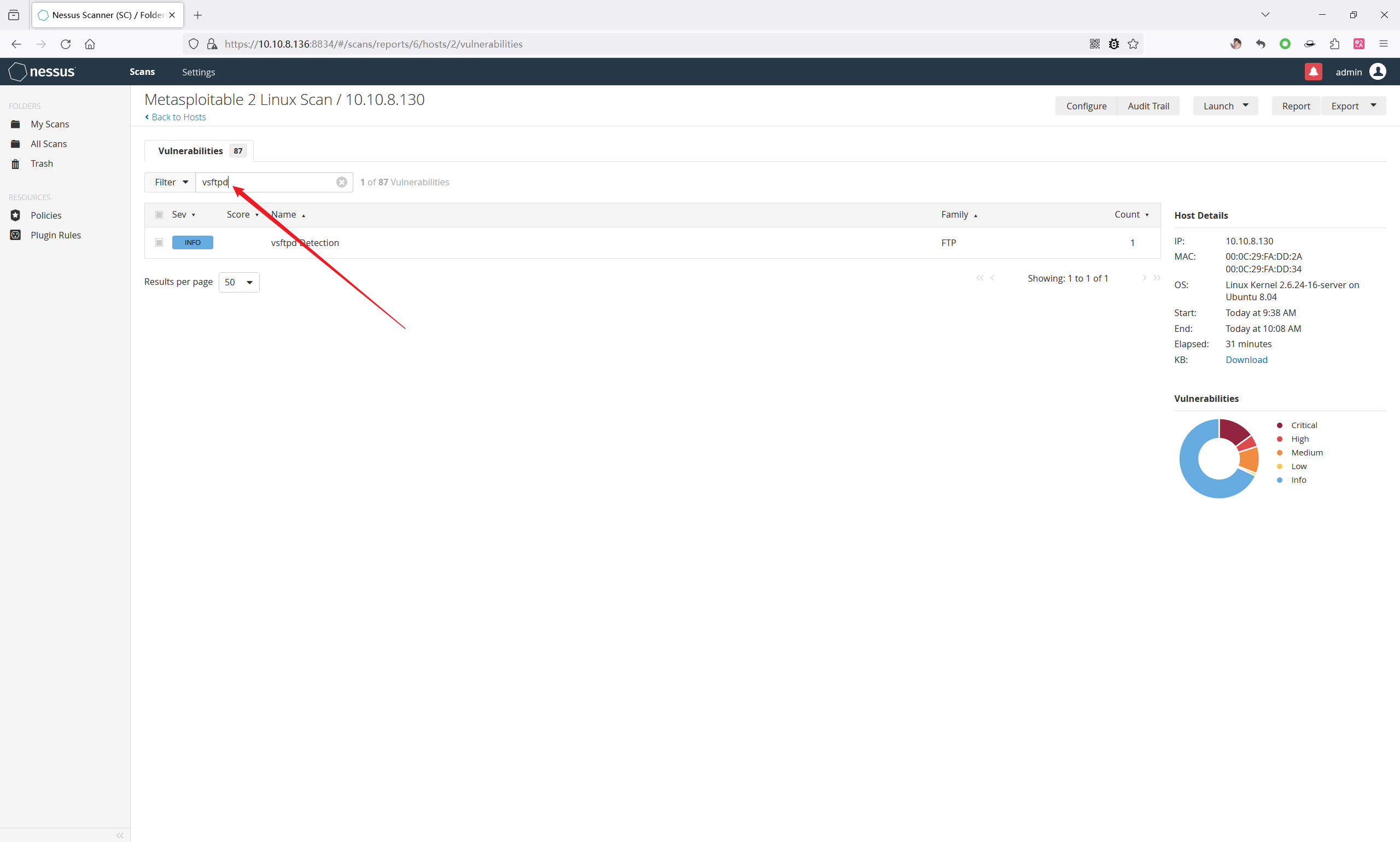Open the recent browsing tab overview icon

(14, 15)
